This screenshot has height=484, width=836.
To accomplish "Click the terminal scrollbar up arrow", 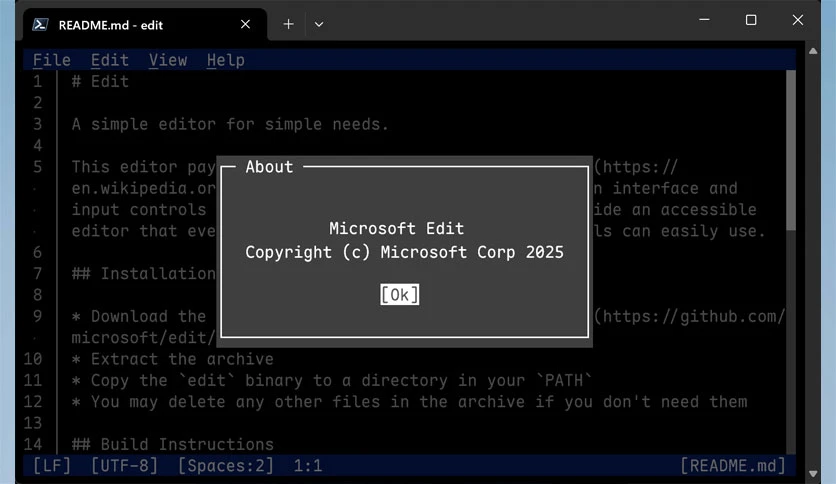I will point(813,51).
